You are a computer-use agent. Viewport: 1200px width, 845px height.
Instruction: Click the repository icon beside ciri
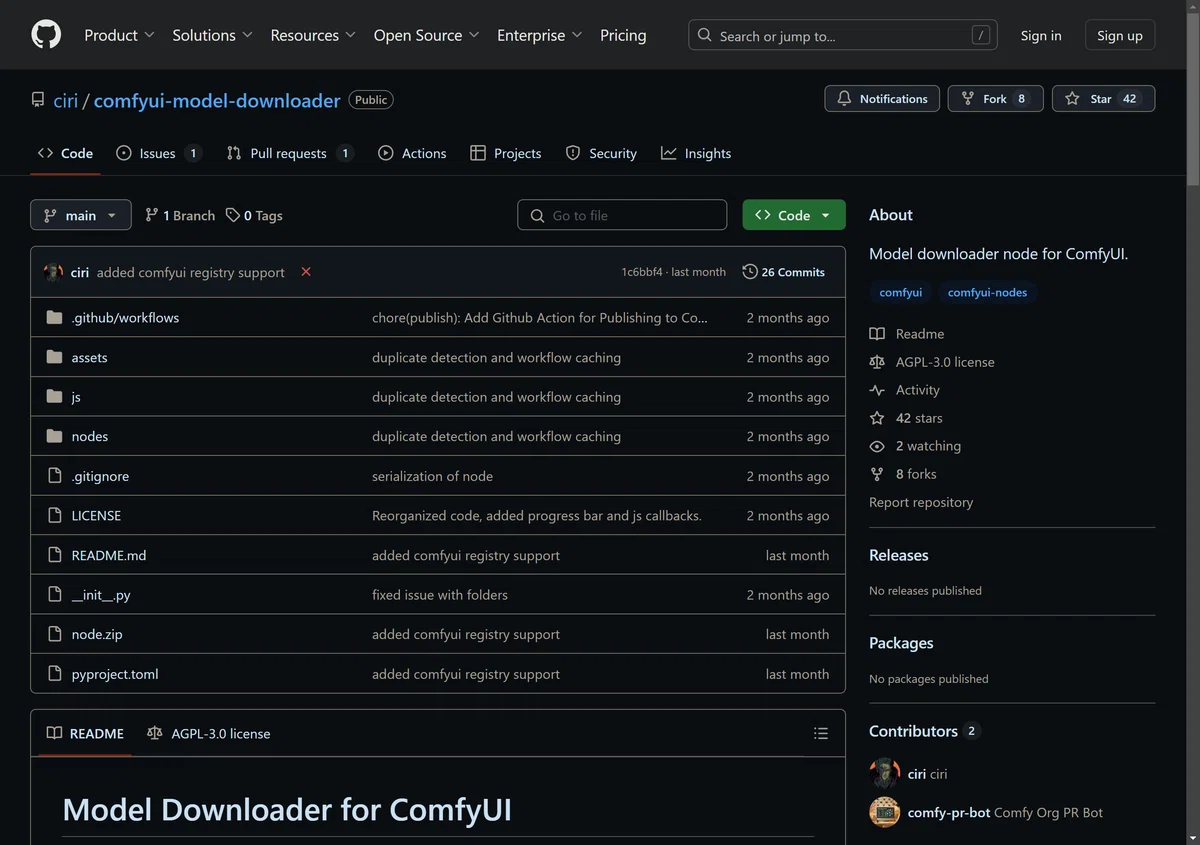38,100
